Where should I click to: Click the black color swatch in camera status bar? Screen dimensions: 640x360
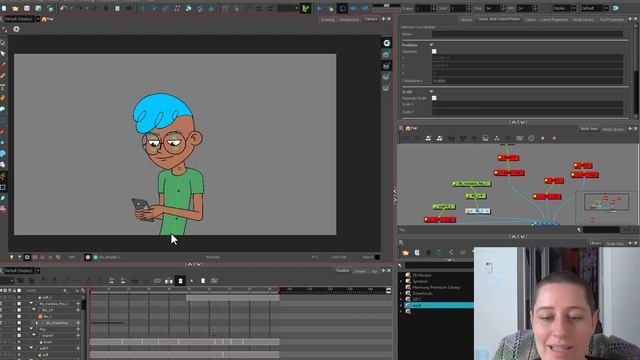(378, 257)
